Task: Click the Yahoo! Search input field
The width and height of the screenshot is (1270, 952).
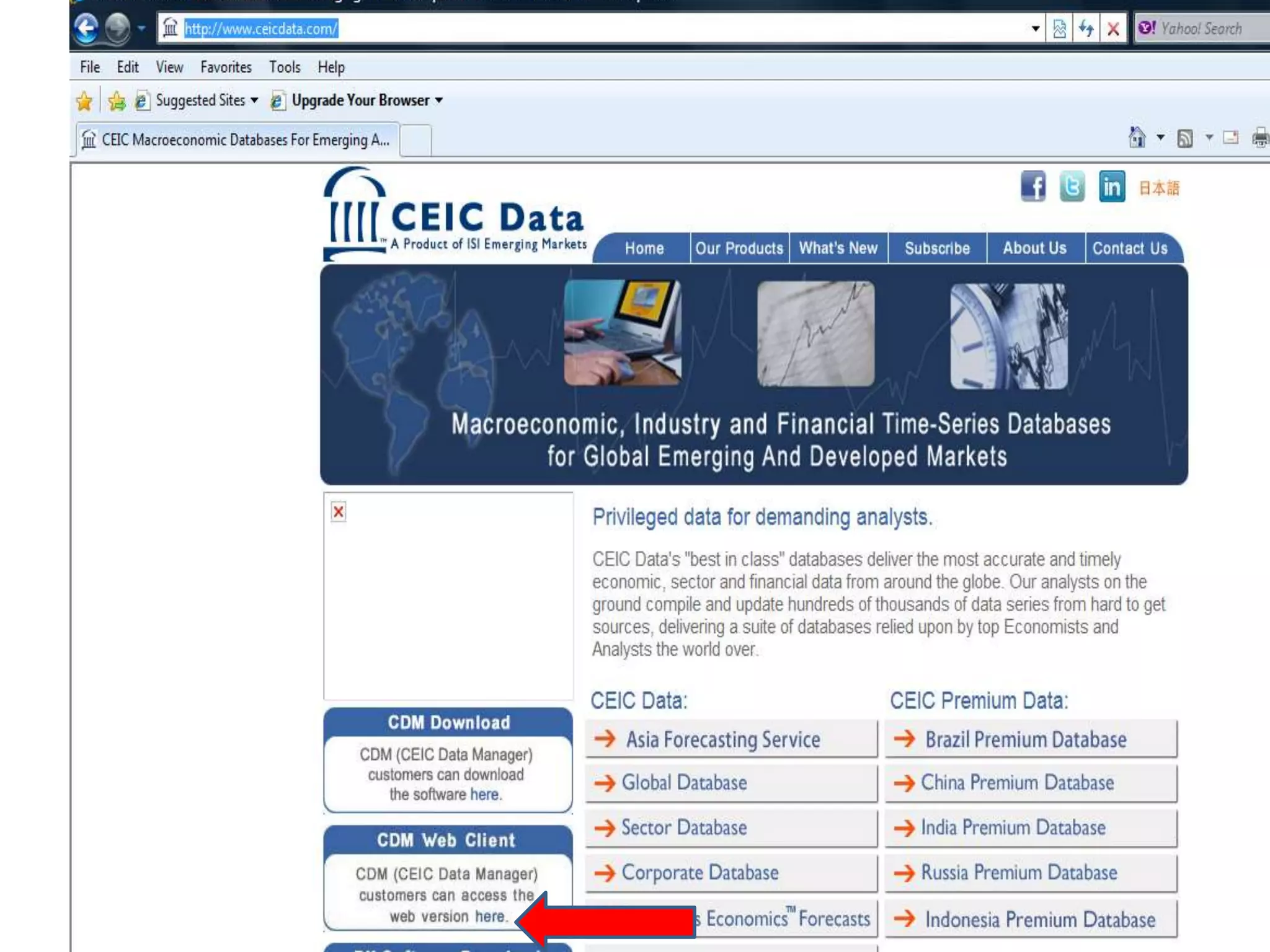Action: pyautogui.click(x=1209, y=29)
